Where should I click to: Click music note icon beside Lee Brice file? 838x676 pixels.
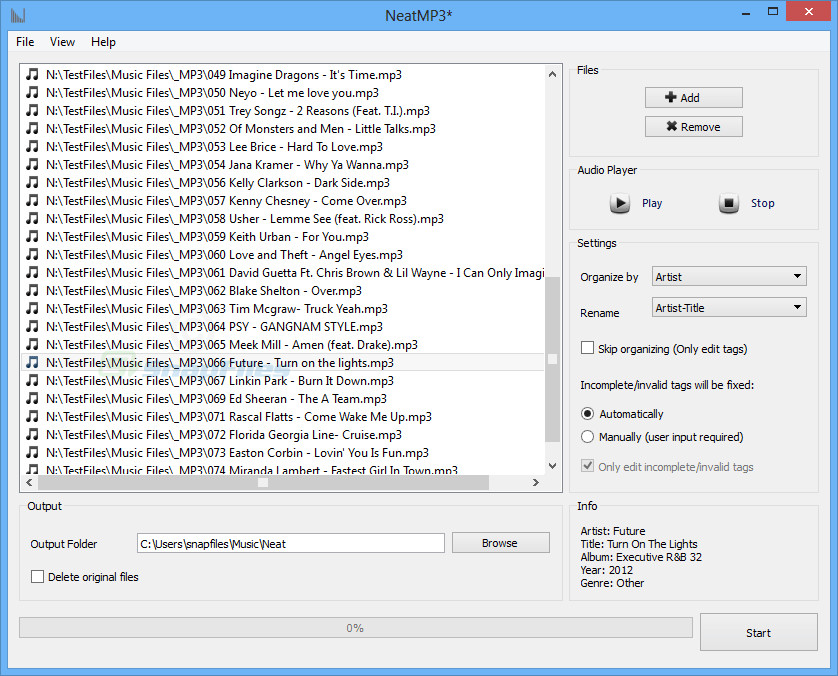click(x=33, y=146)
